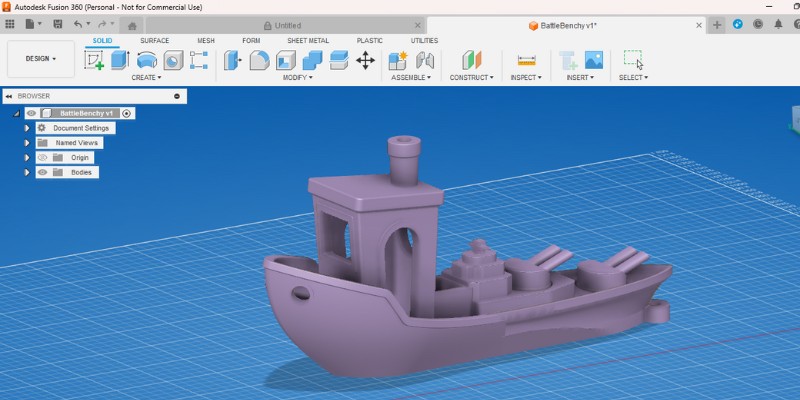Select the Move/Copy arrows tool
Image resolution: width=800 pixels, height=400 pixels.
point(365,61)
